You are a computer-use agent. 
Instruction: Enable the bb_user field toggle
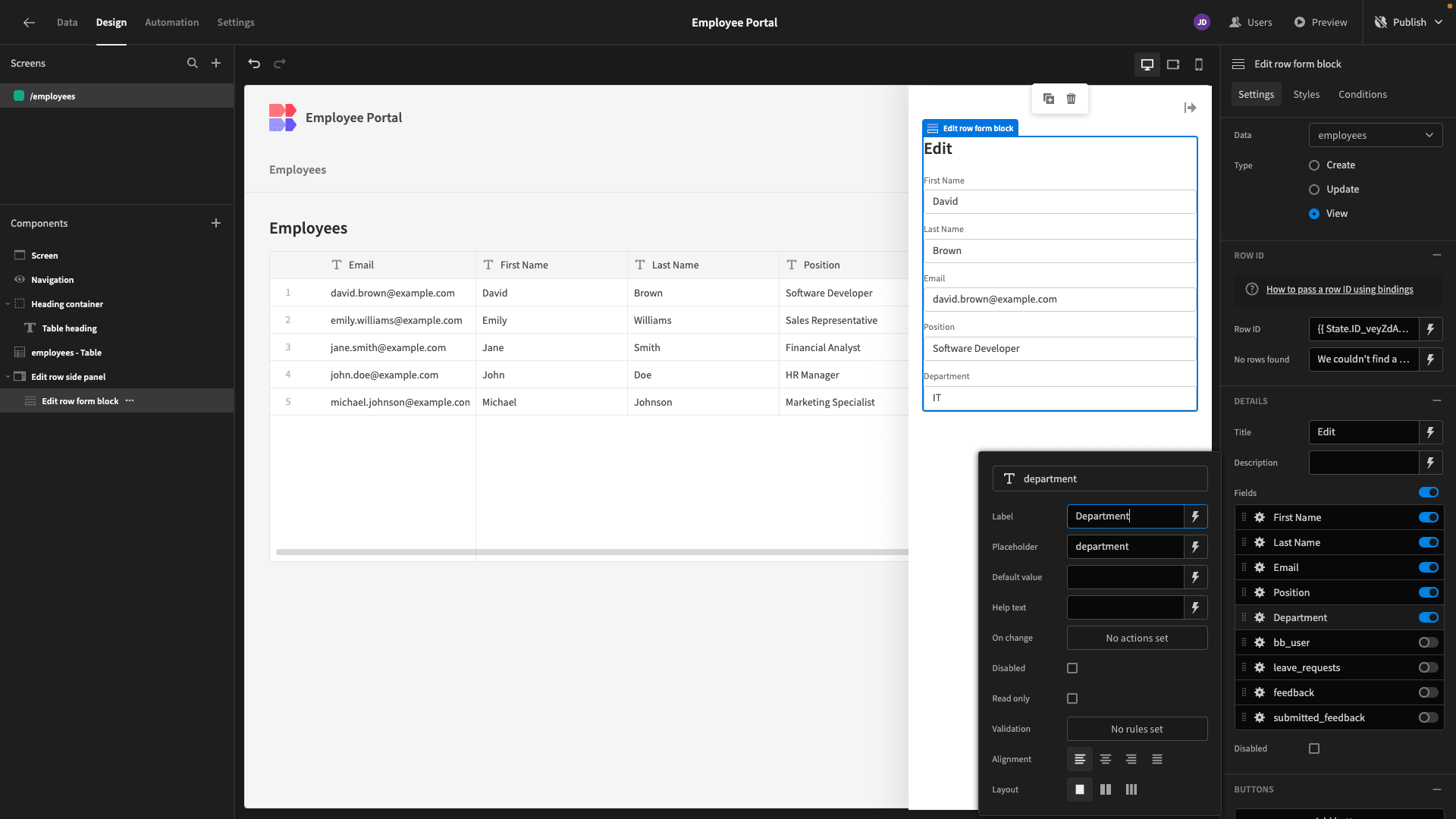coord(1429,642)
